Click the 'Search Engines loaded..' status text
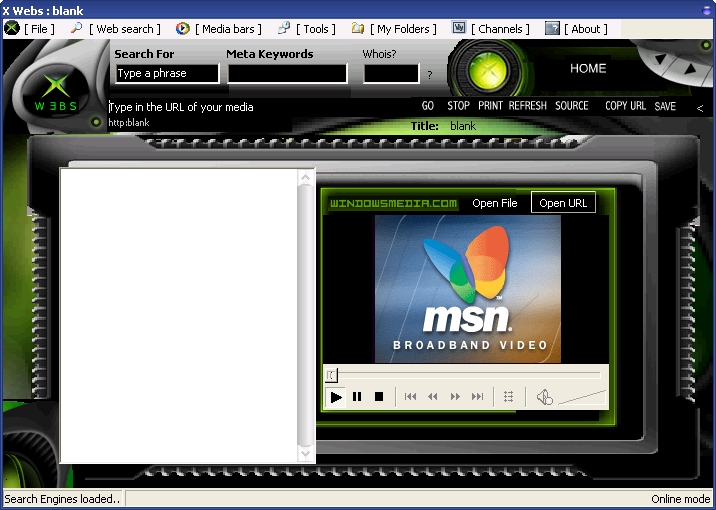Screen dimensions: 716x510 pyautogui.click(x=62, y=499)
